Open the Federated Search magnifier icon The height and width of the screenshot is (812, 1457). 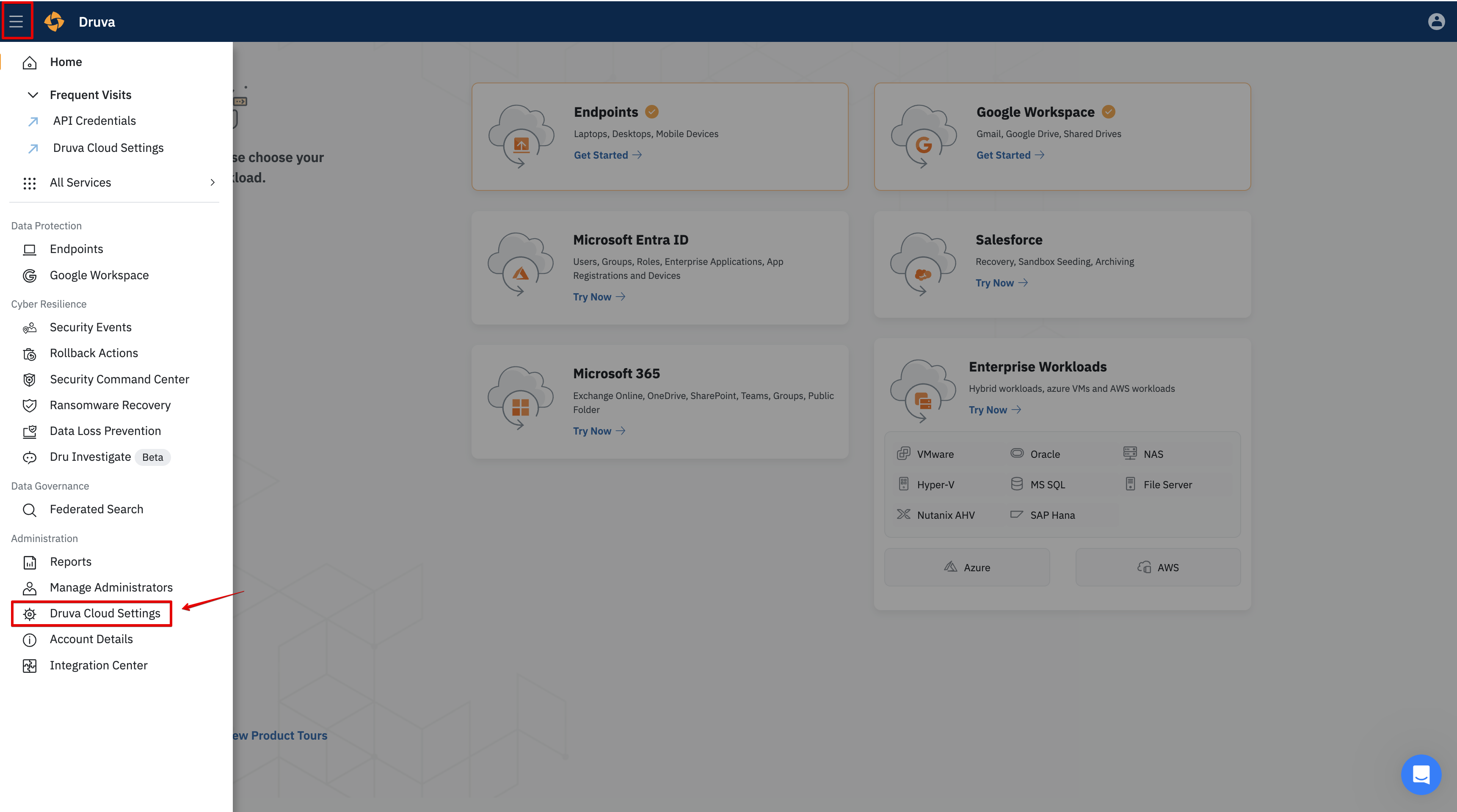(x=29, y=509)
